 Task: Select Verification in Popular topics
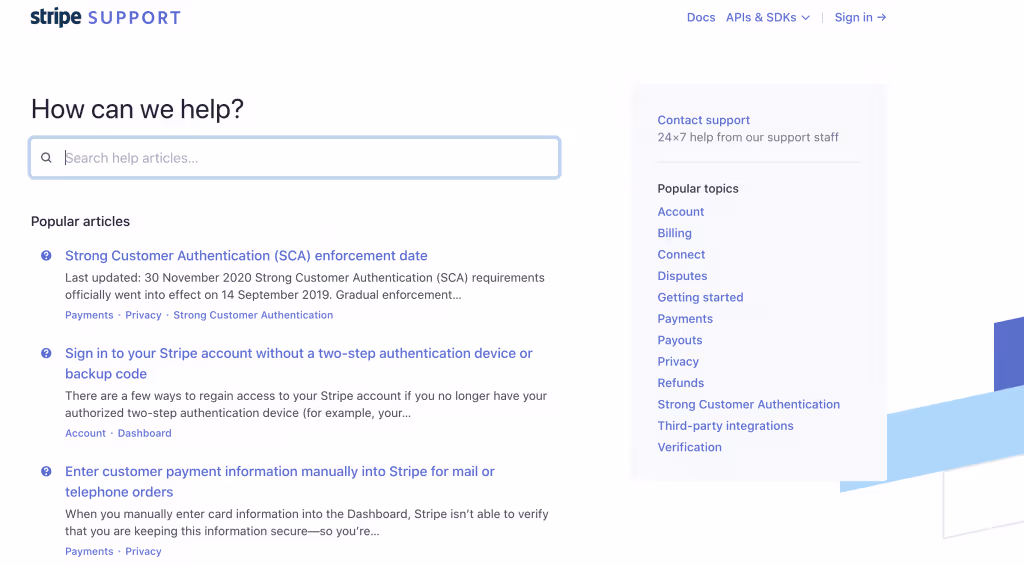coord(689,447)
